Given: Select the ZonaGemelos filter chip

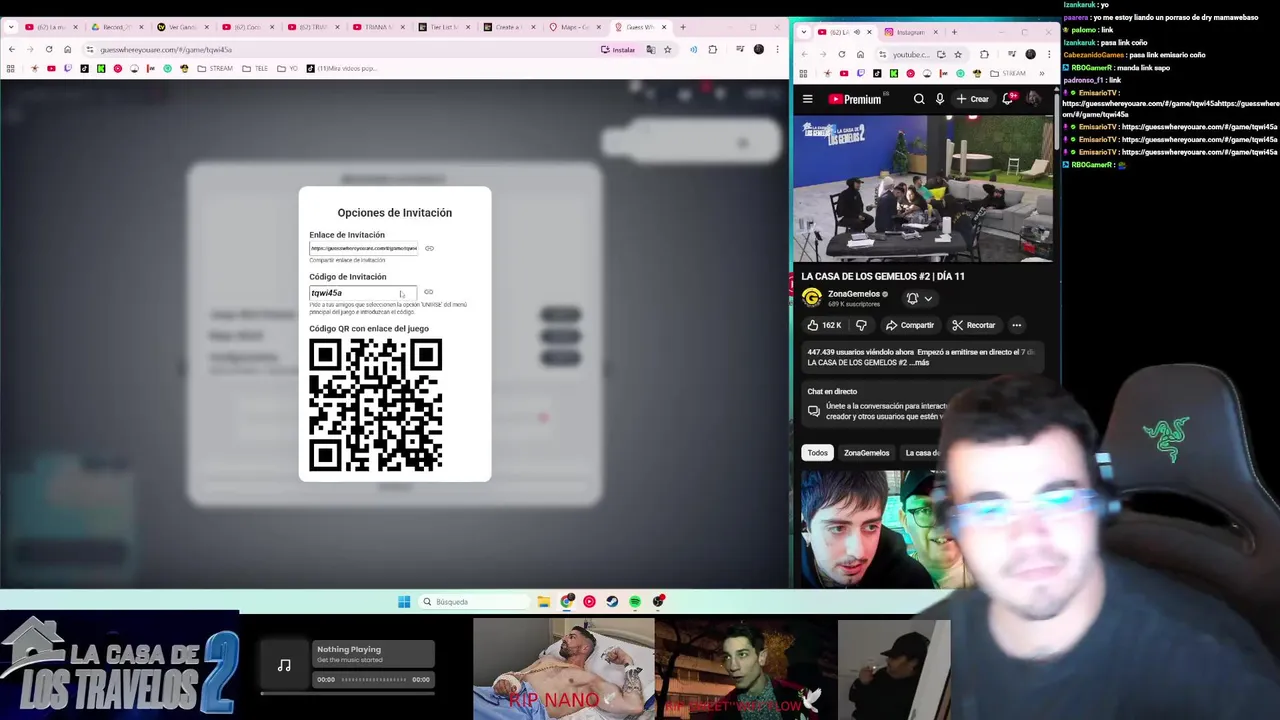Looking at the screenshot, I should [x=866, y=453].
